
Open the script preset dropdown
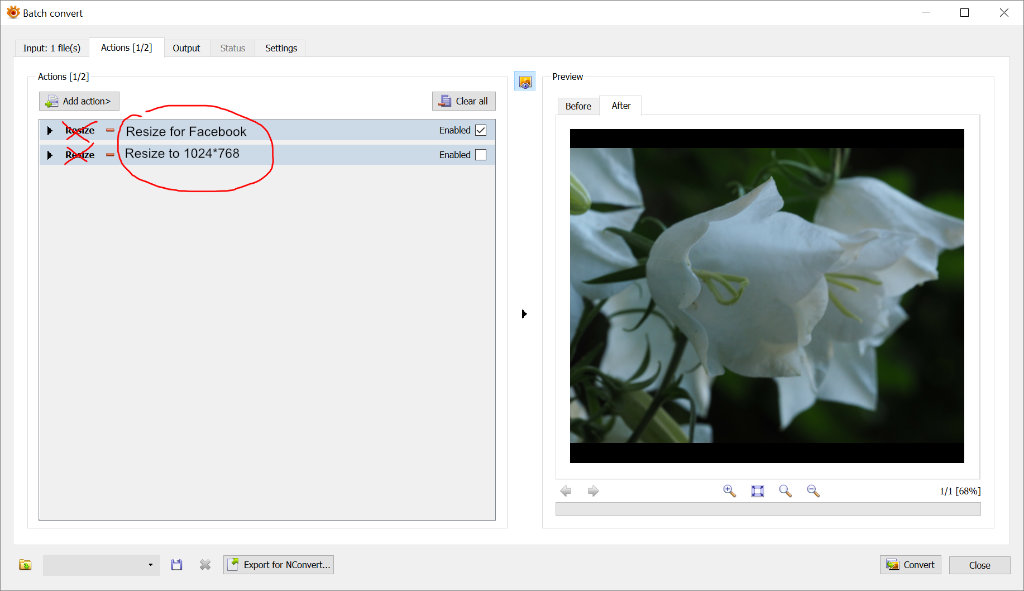tap(101, 565)
